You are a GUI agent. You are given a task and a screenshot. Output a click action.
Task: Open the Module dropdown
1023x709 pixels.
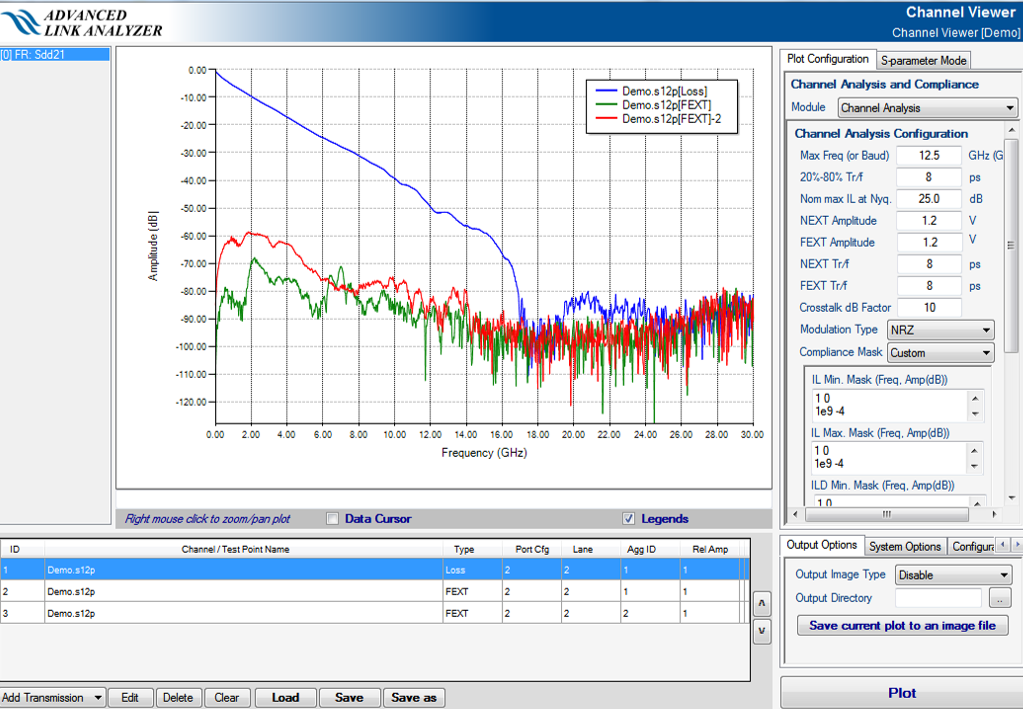[926, 108]
